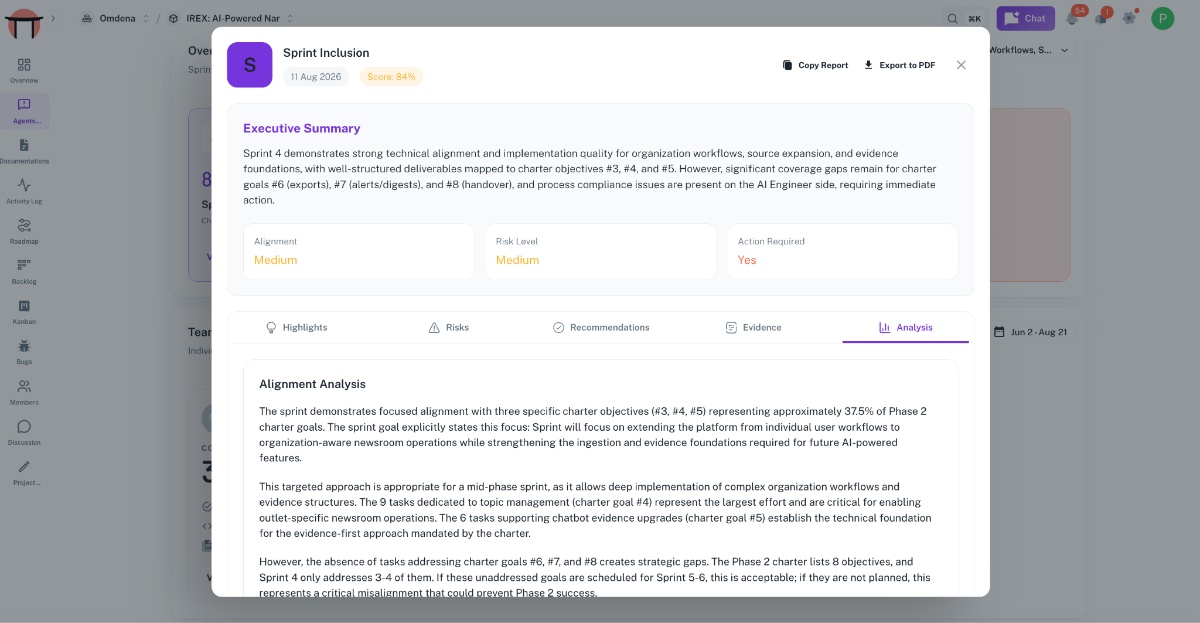Click the Copy Report button
Screen dimensions: 1200x623
(815, 65)
